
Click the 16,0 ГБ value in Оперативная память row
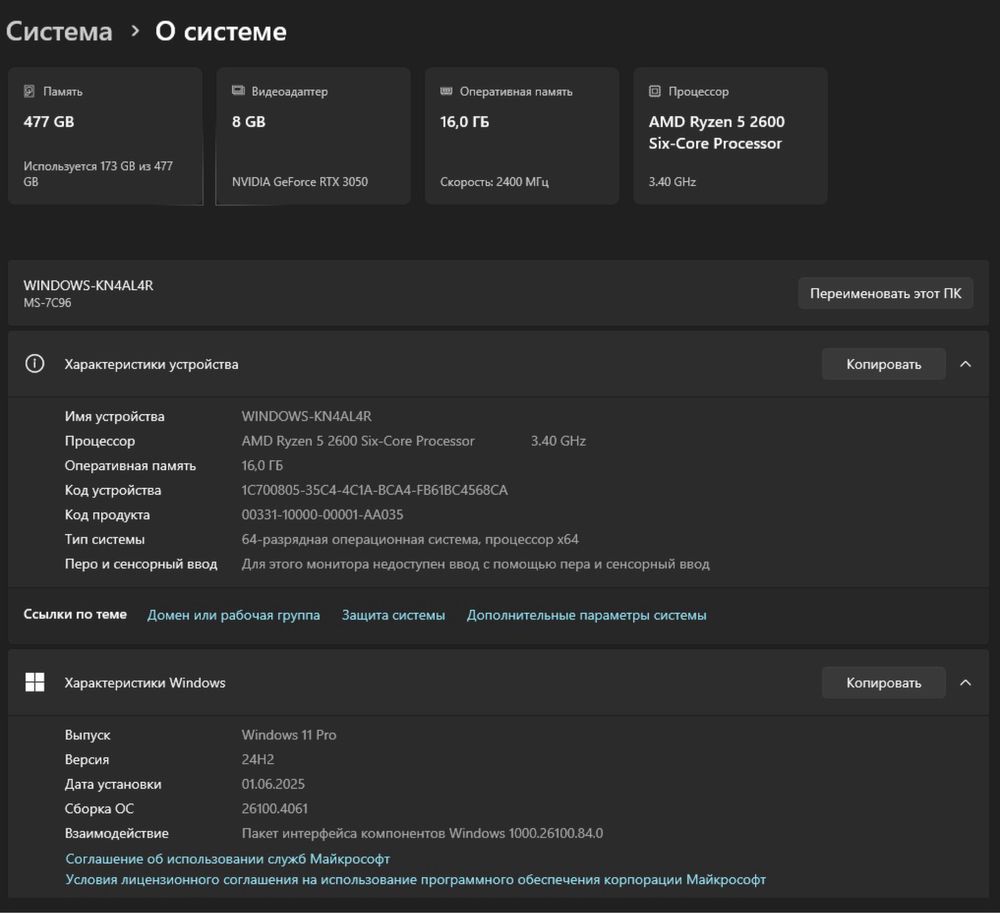(262, 465)
